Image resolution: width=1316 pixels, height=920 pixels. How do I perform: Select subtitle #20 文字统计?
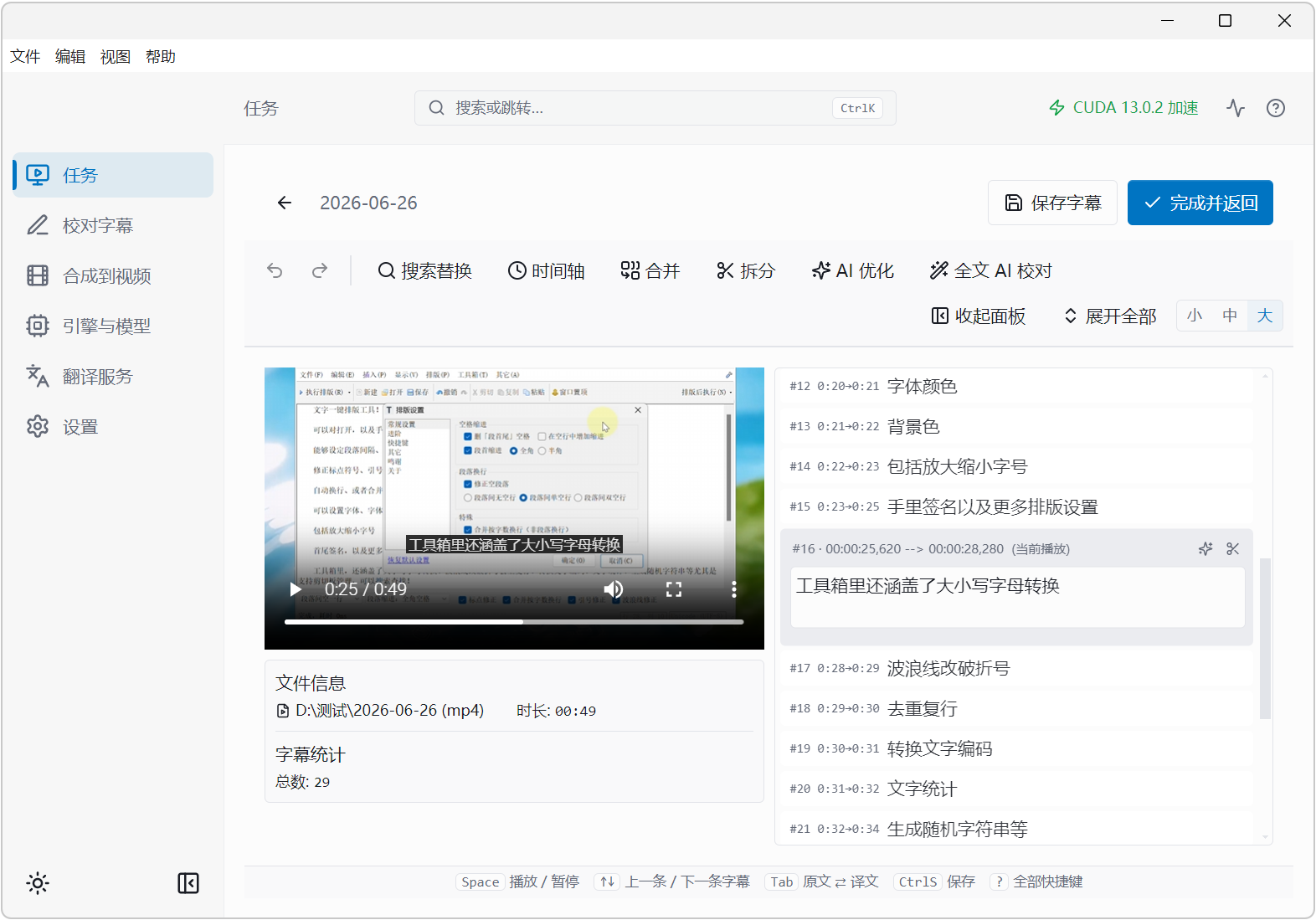[x=1017, y=789]
